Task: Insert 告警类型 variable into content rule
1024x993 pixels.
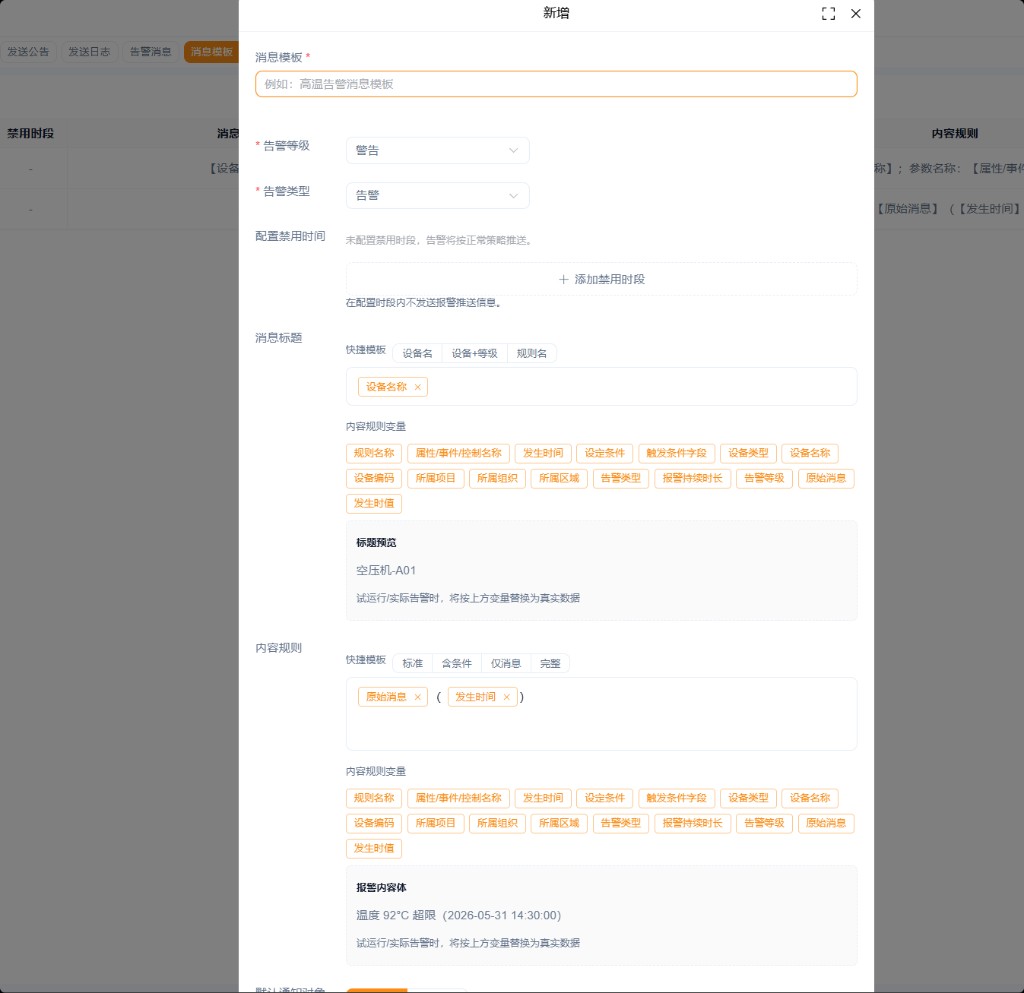Action: pyautogui.click(x=620, y=823)
